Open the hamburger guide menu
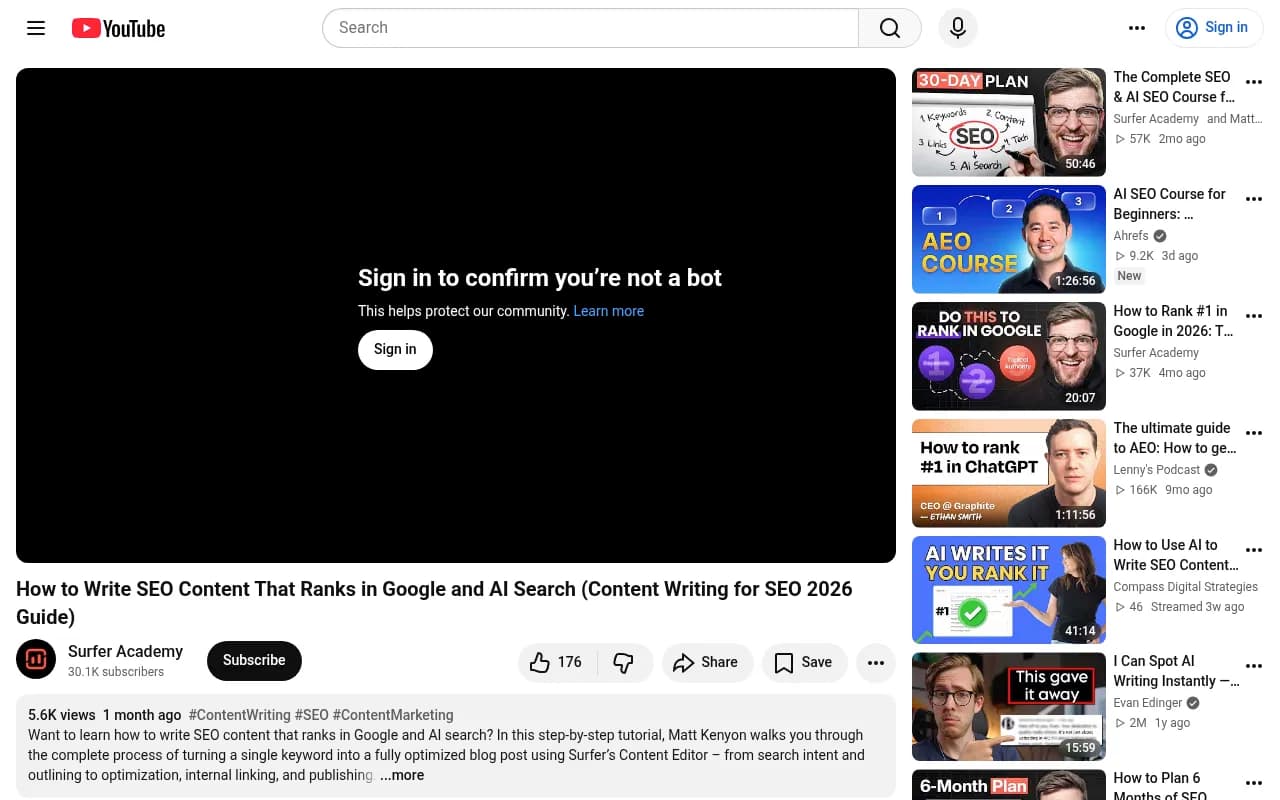1280x800 pixels. 36,28
